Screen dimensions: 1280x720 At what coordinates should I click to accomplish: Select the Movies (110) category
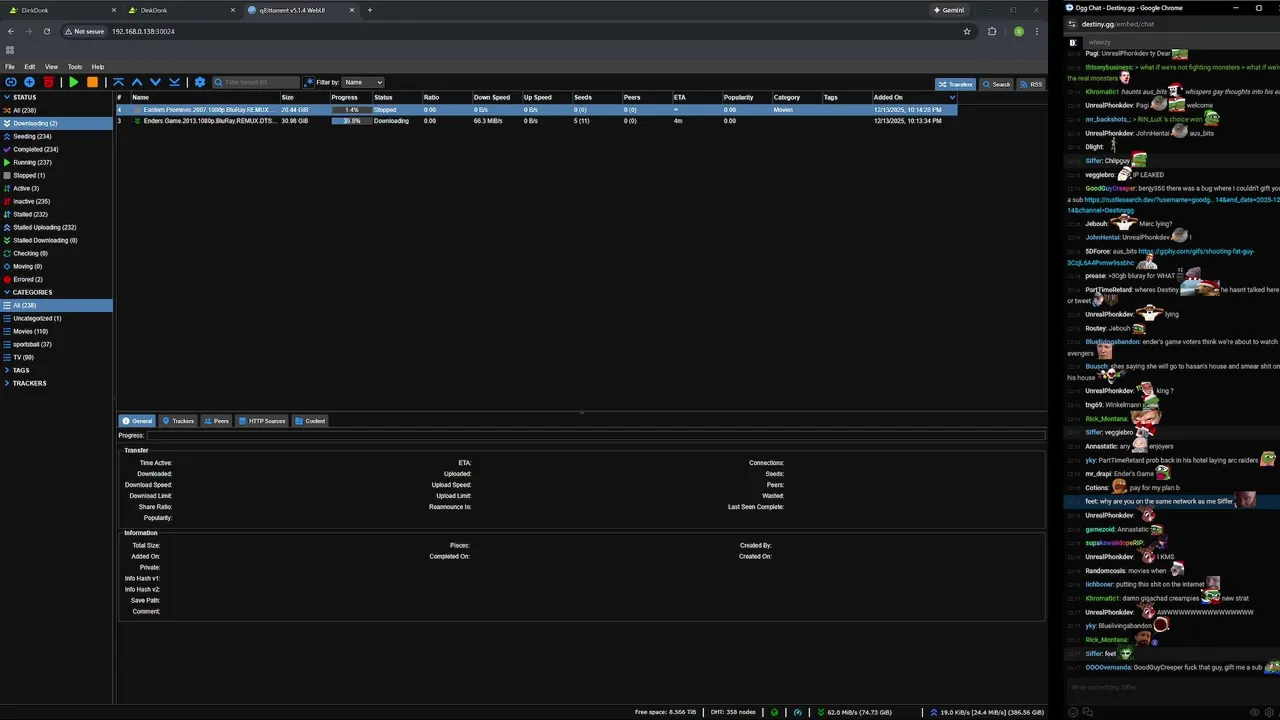pyautogui.click(x=56, y=331)
